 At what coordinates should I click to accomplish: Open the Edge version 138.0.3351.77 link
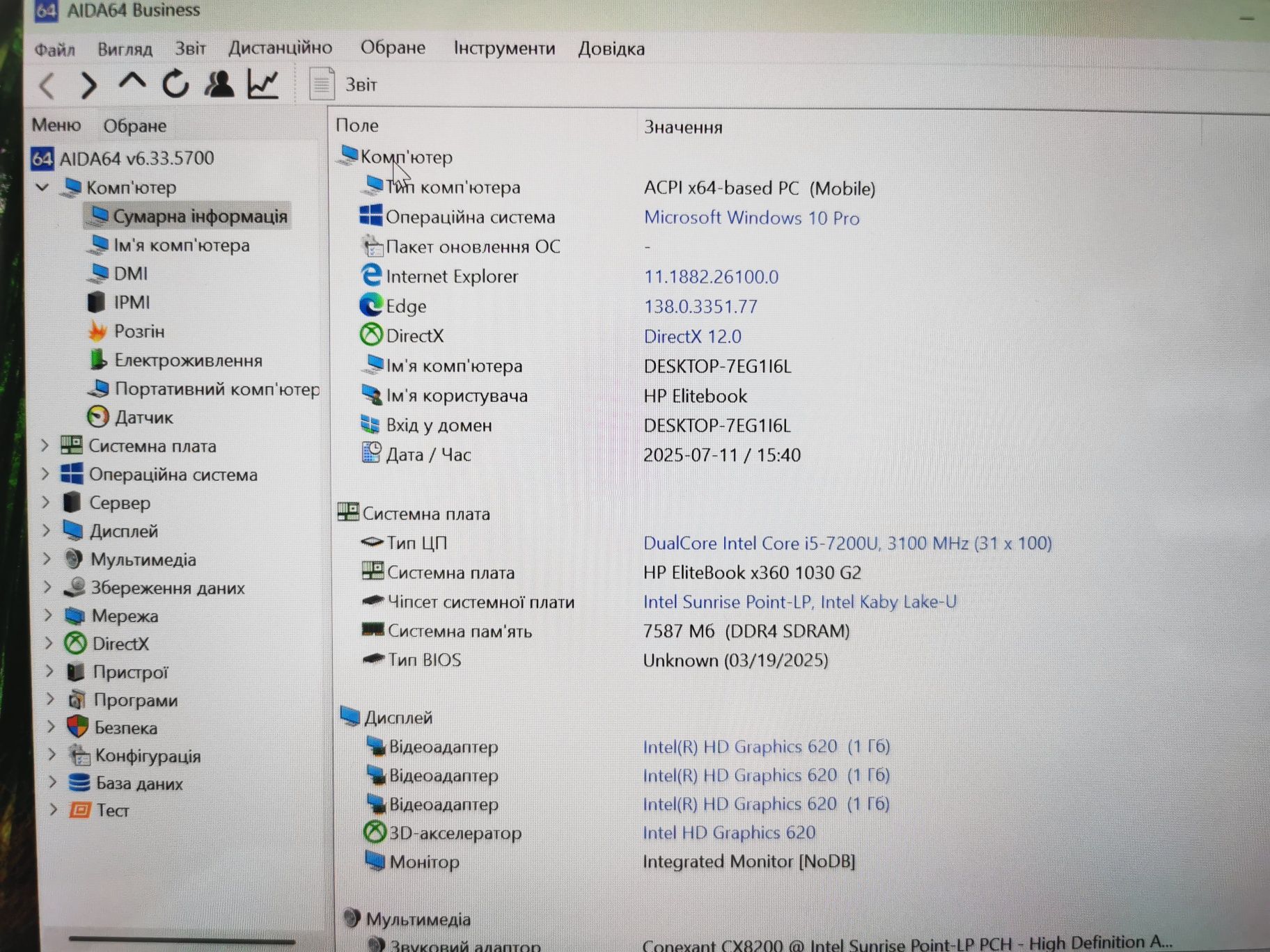(x=700, y=307)
